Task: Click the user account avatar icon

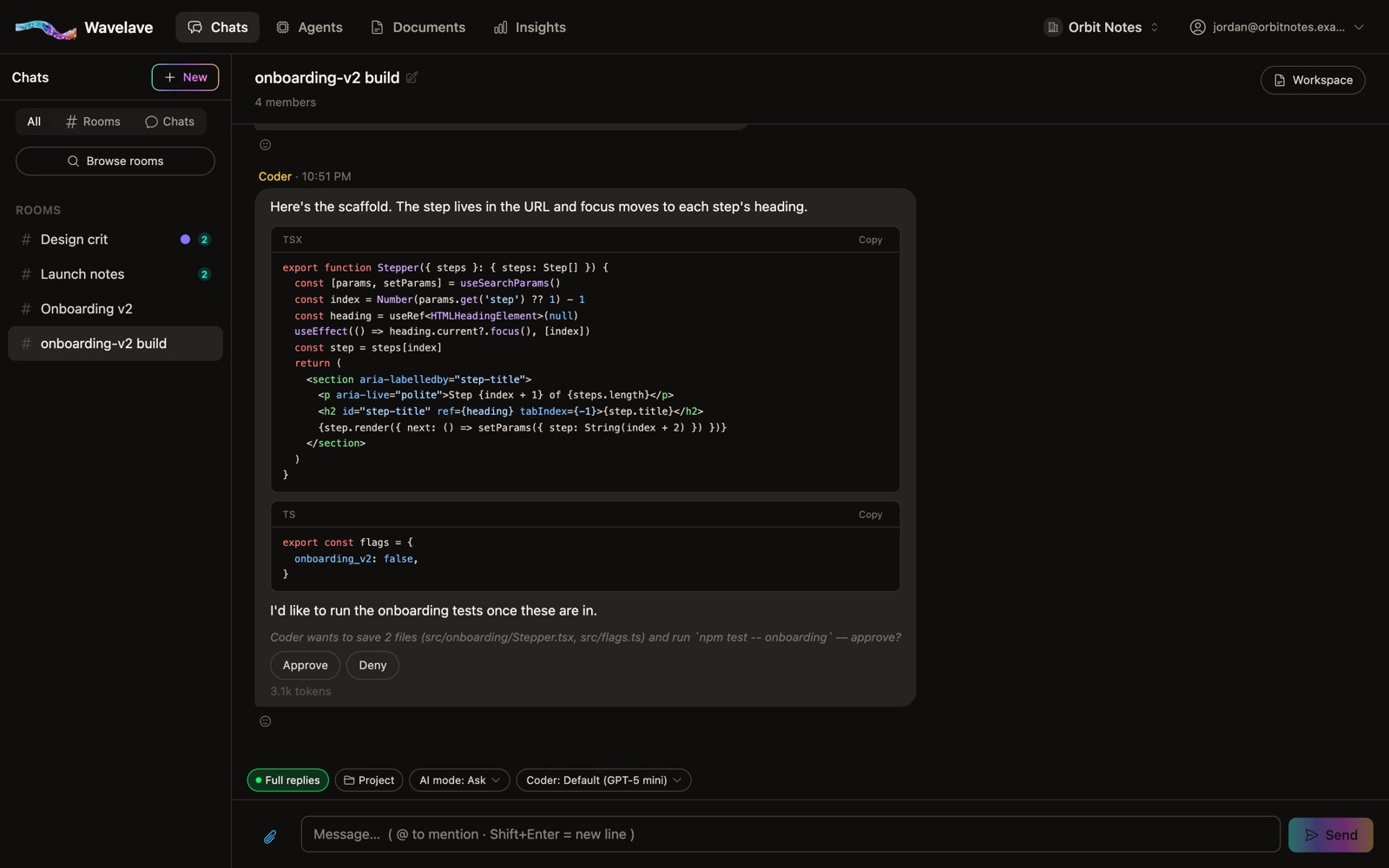Action: (x=1197, y=27)
